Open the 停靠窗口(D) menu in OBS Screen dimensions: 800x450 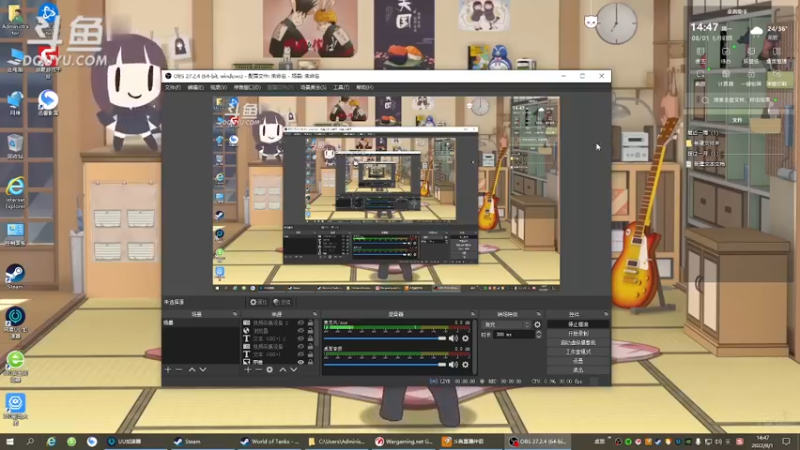247,87
